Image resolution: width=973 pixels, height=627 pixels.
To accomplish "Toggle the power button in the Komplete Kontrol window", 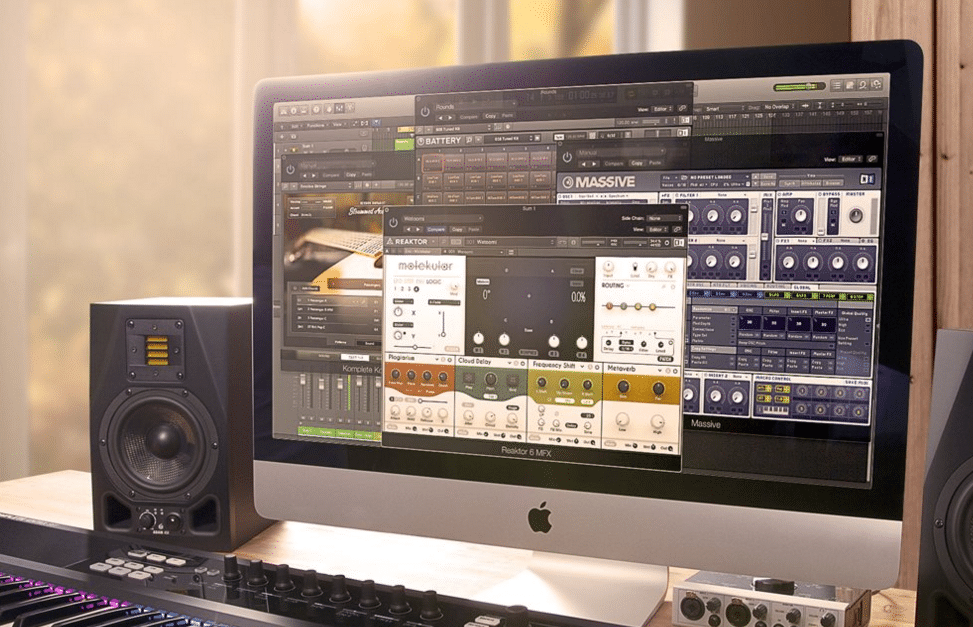I will [290, 169].
